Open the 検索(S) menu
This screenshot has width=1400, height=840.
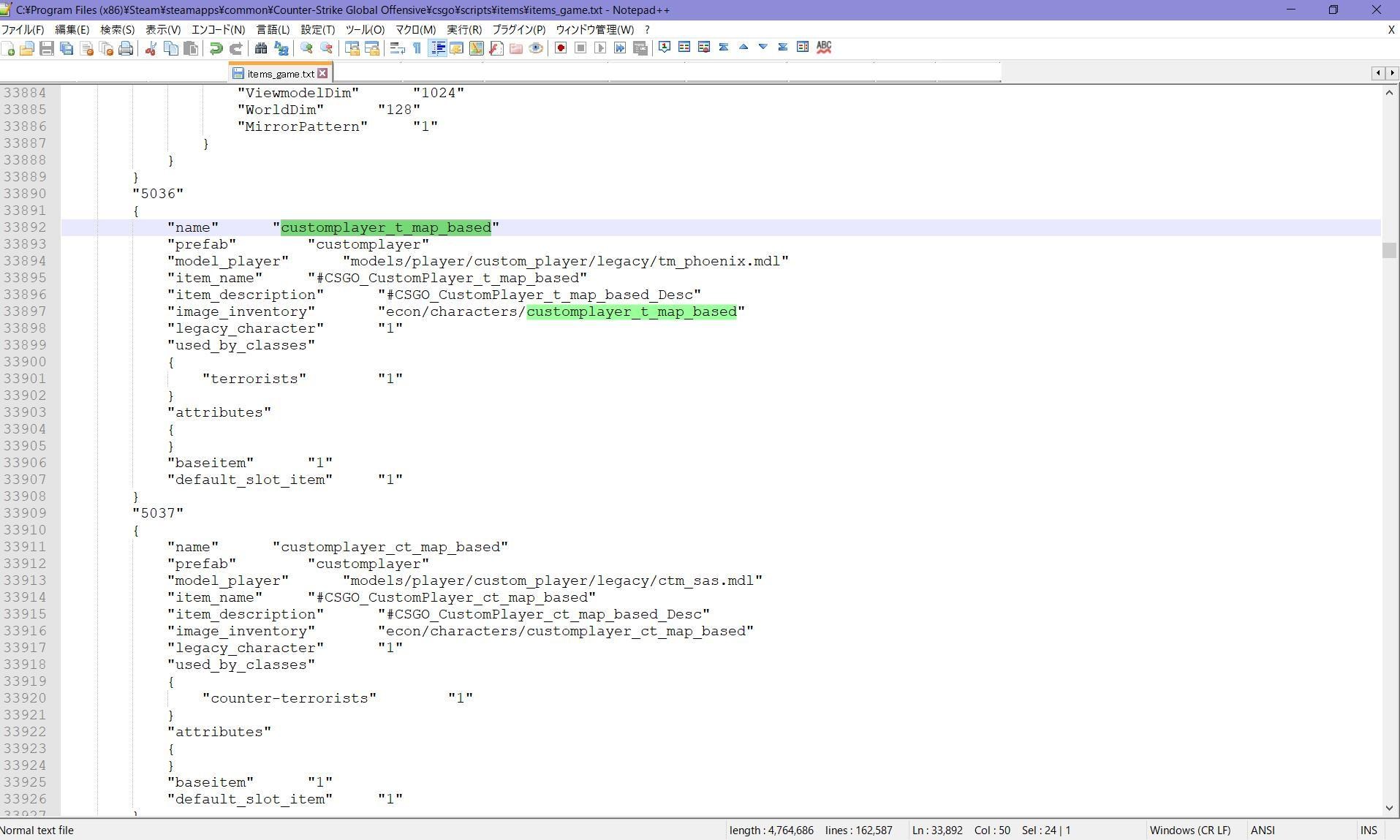click(x=117, y=30)
